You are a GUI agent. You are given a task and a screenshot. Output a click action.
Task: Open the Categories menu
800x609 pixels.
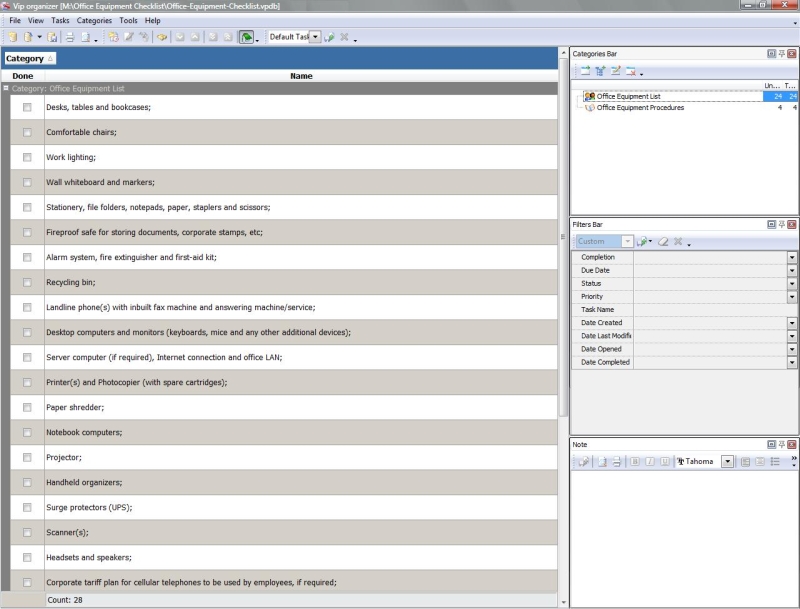(94, 20)
